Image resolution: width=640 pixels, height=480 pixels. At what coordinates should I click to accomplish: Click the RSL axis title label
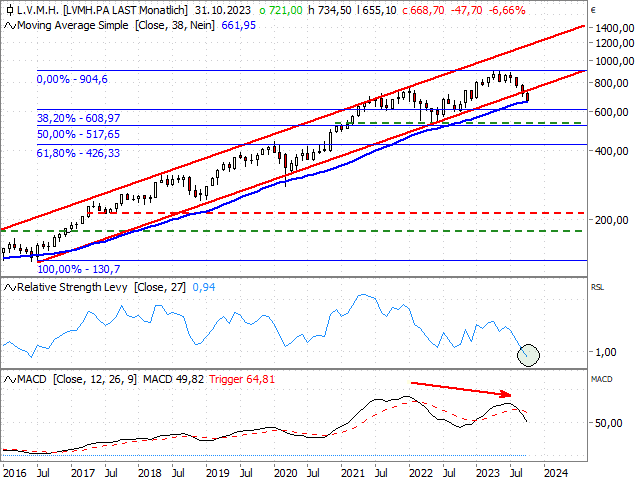(x=597, y=287)
